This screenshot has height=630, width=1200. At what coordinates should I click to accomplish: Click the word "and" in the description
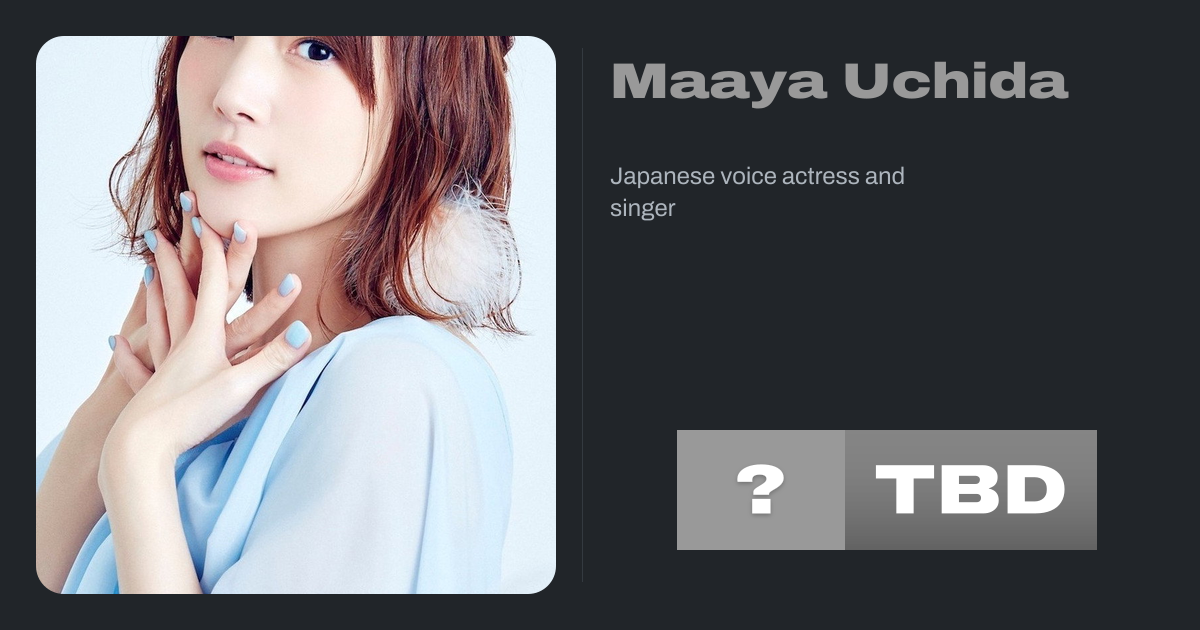(885, 177)
